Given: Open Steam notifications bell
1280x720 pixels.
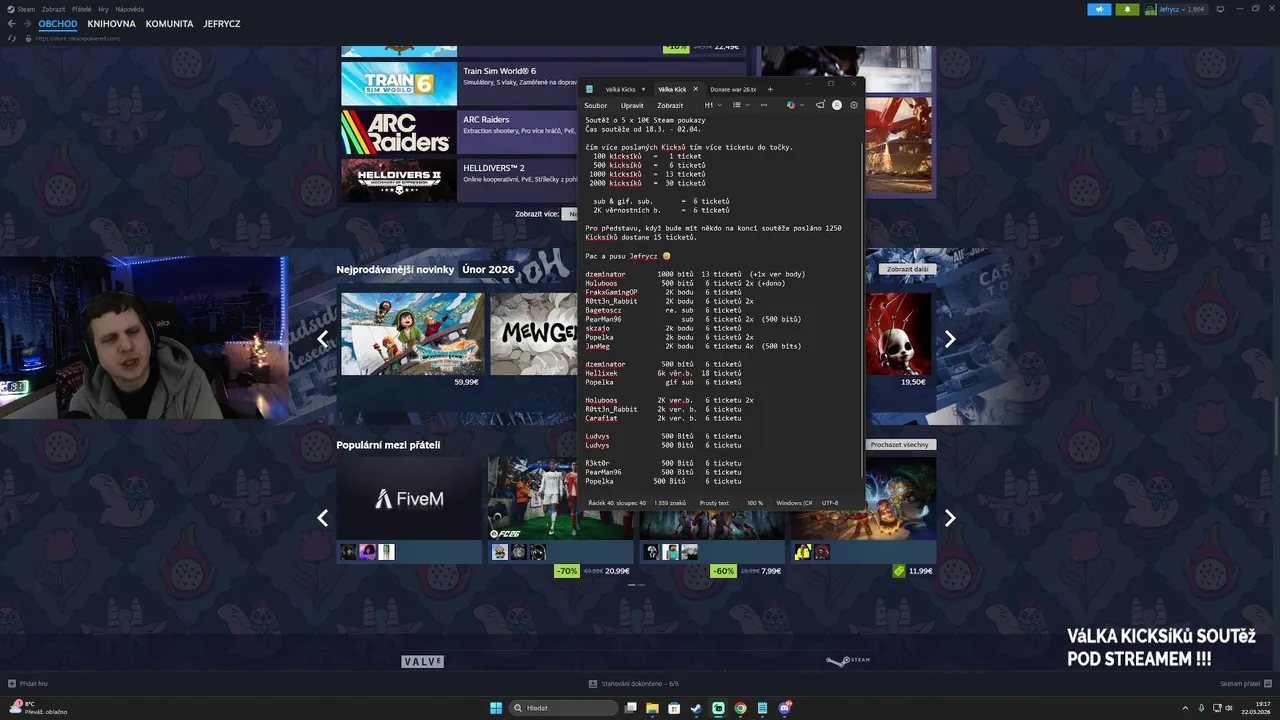Looking at the screenshot, I should 1127,9.
